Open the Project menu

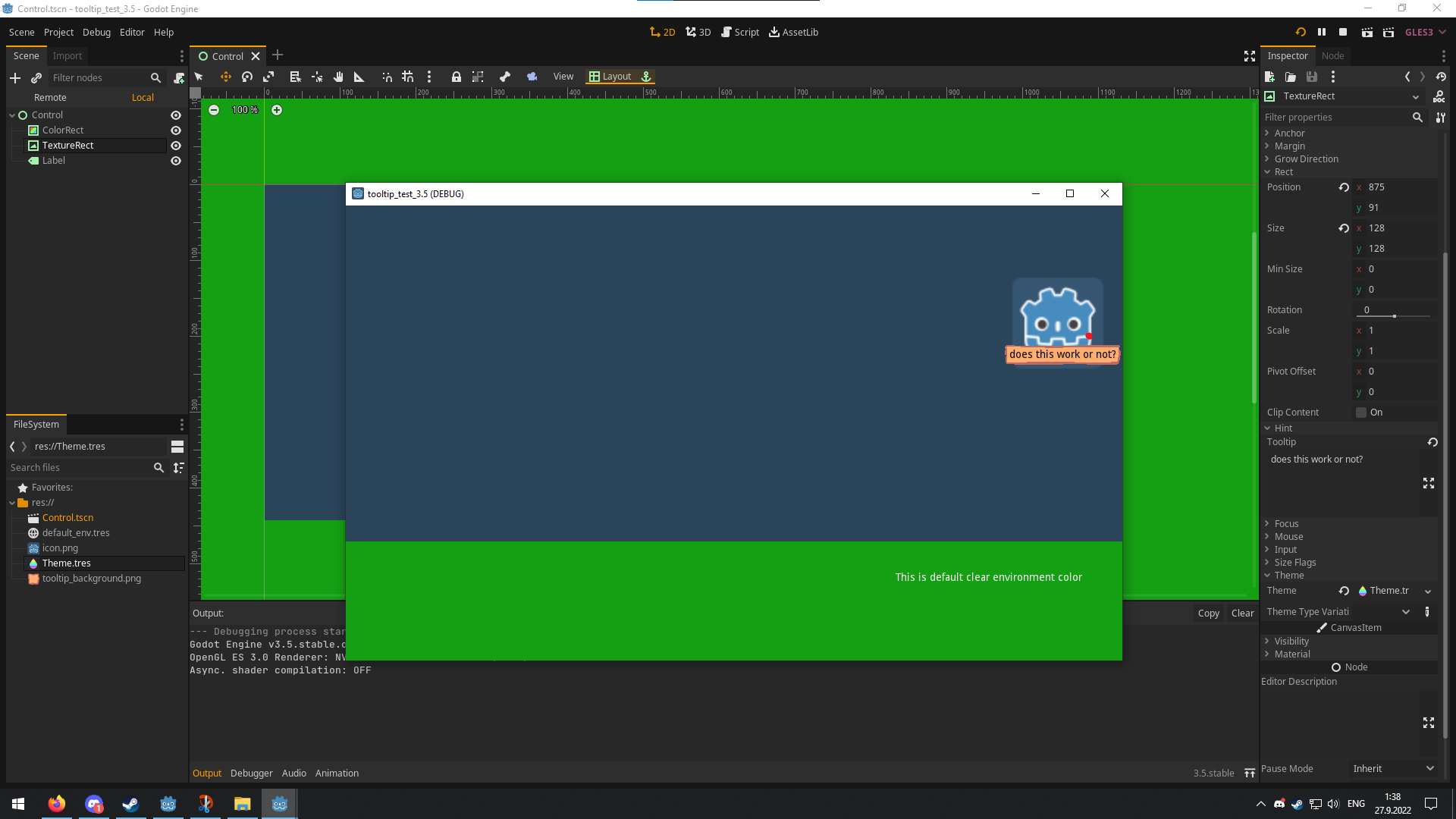point(58,32)
